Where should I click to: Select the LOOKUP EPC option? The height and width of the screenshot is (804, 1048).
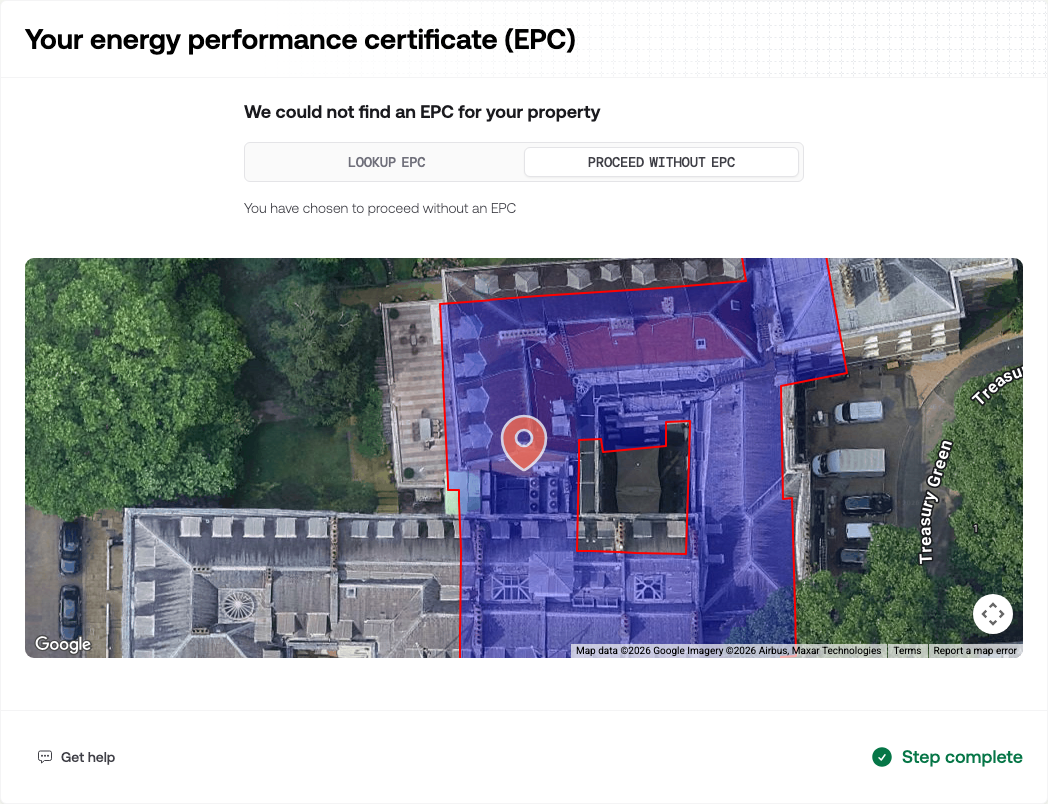(386, 162)
